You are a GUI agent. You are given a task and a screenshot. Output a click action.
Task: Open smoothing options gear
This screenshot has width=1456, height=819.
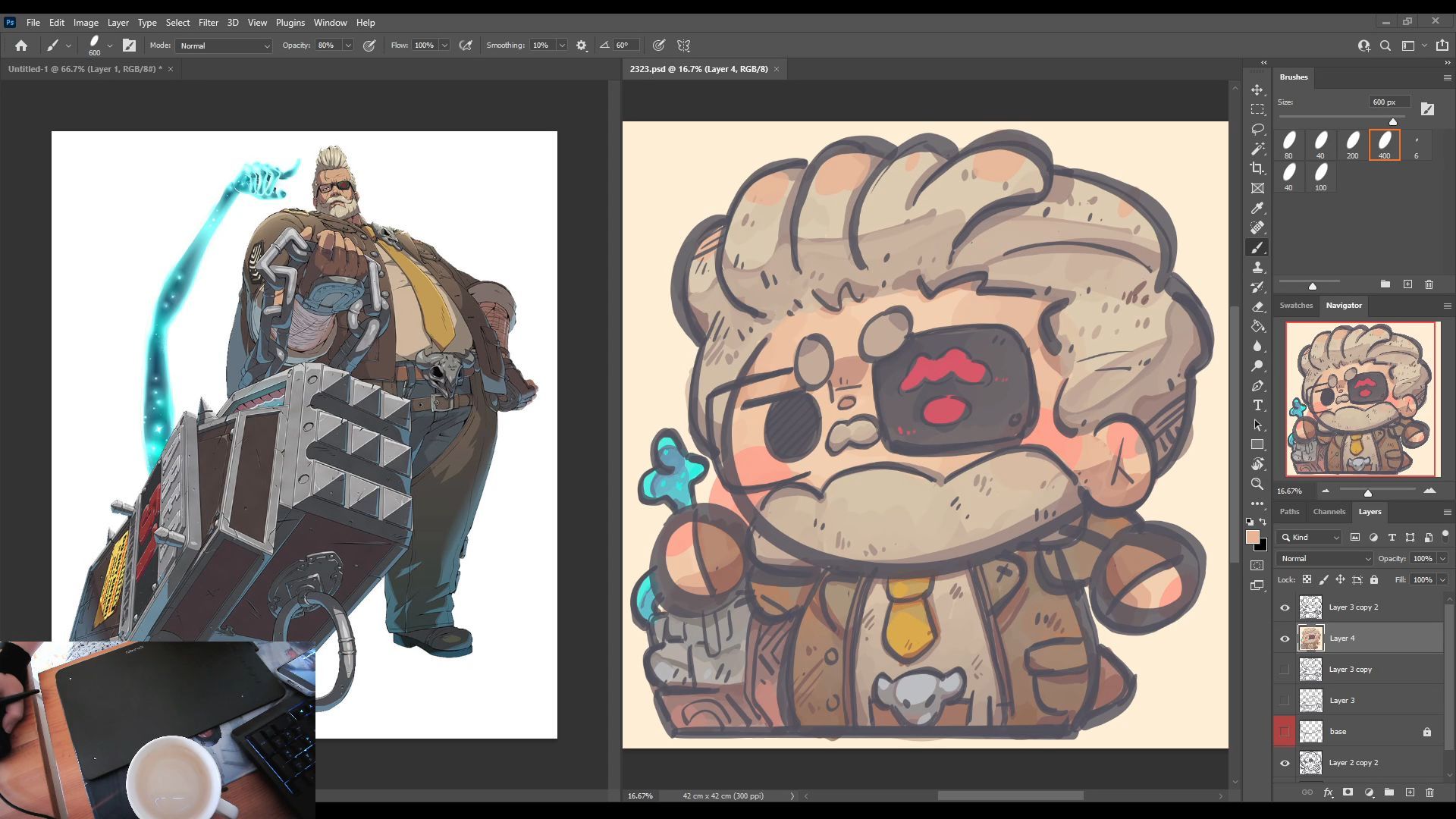[582, 45]
